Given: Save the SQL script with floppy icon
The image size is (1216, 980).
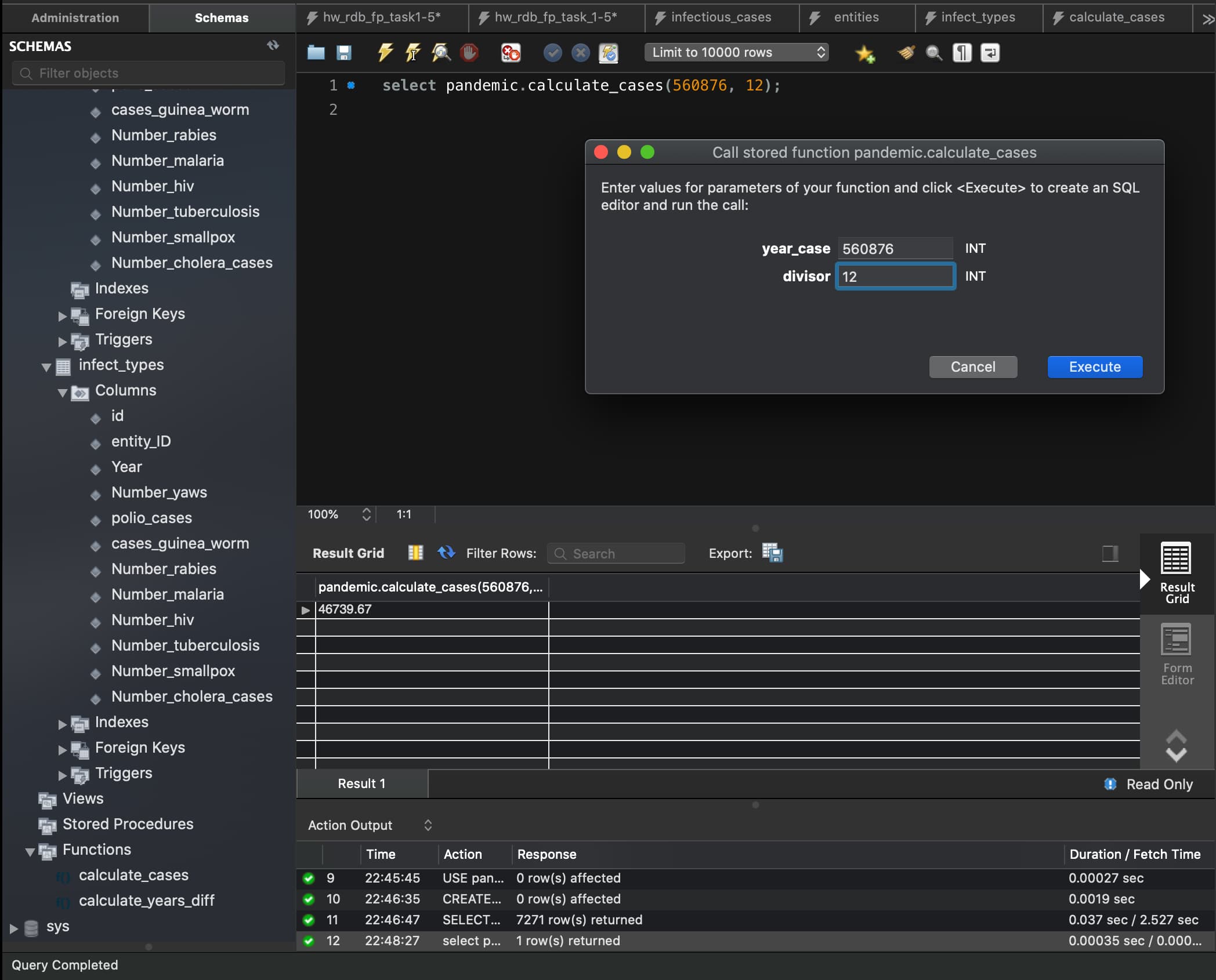Looking at the screenshot, I should coord(343,53).
